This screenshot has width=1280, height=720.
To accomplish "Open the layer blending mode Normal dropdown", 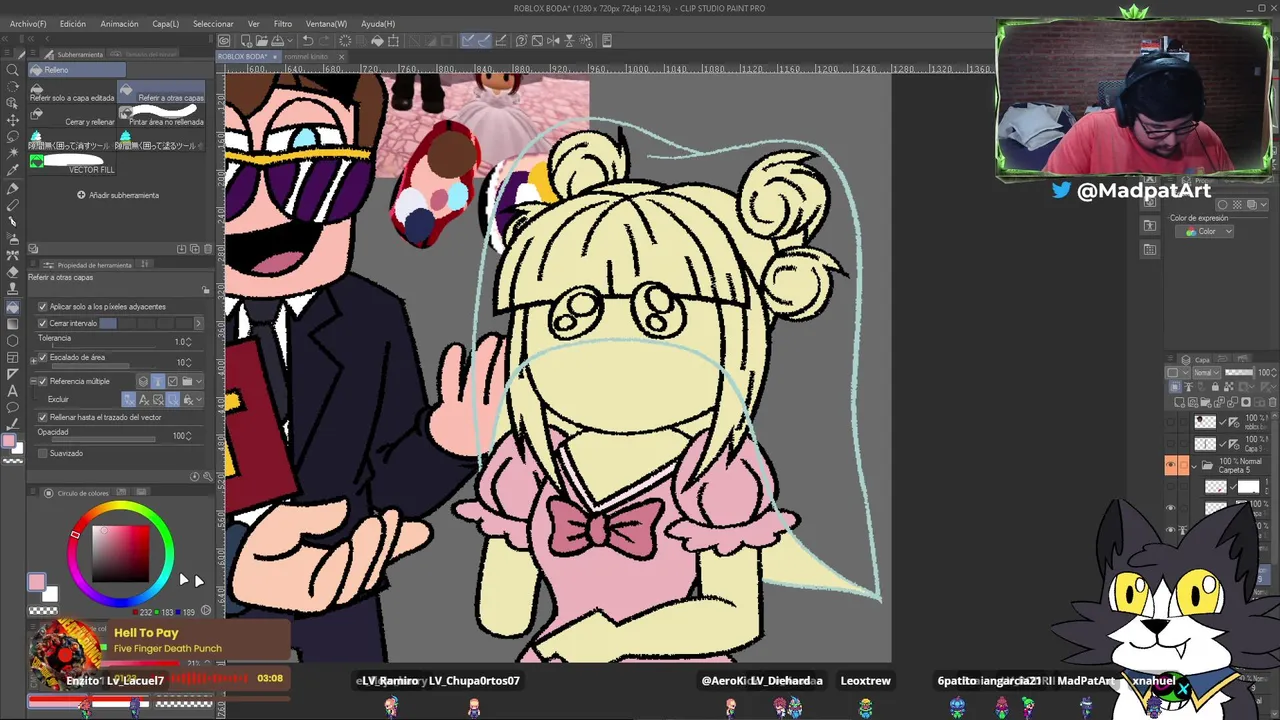I will pos(1206,373).
